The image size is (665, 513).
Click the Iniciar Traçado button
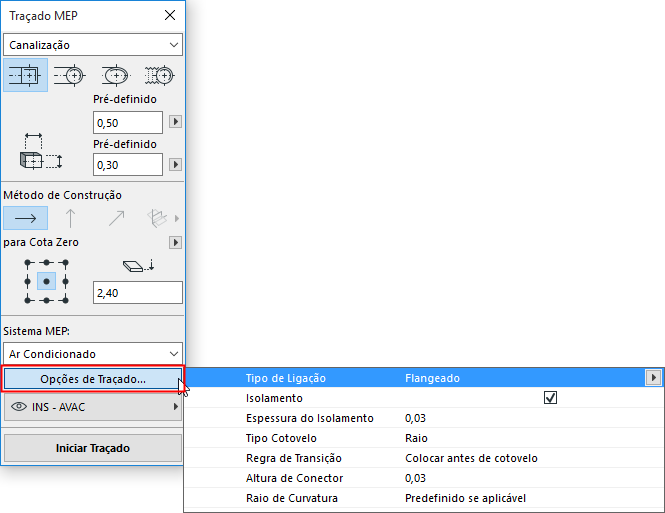pyautogui.click(x=93, y=448)
